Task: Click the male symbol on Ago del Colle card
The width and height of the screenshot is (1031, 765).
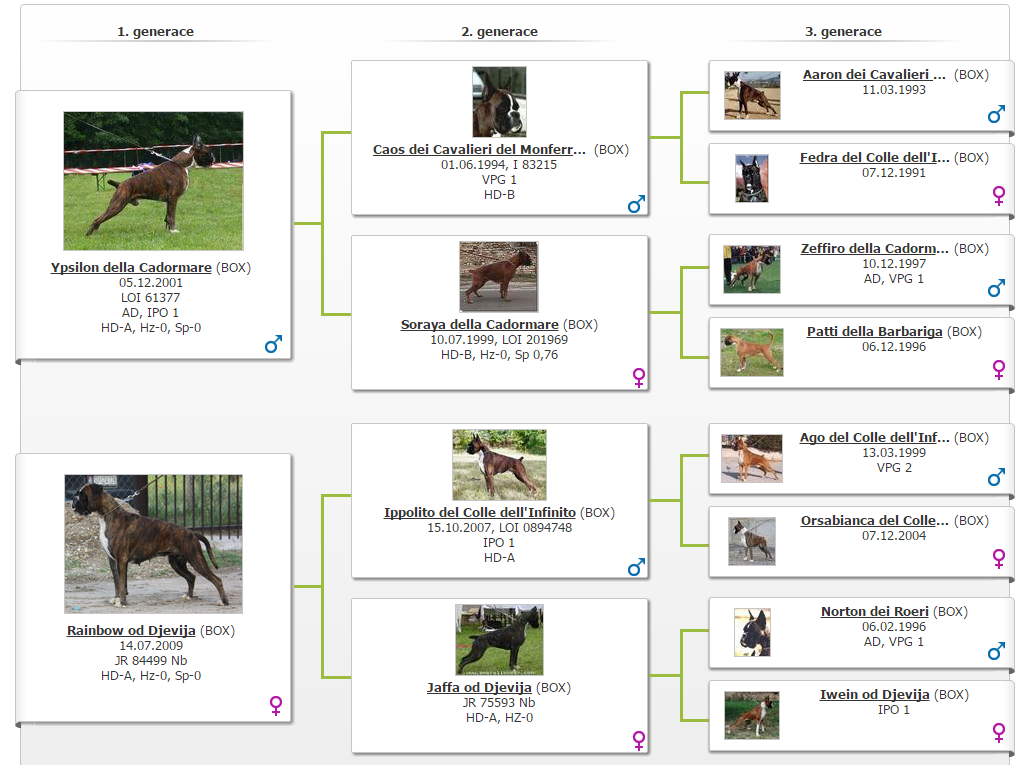Action: [996, 477]
